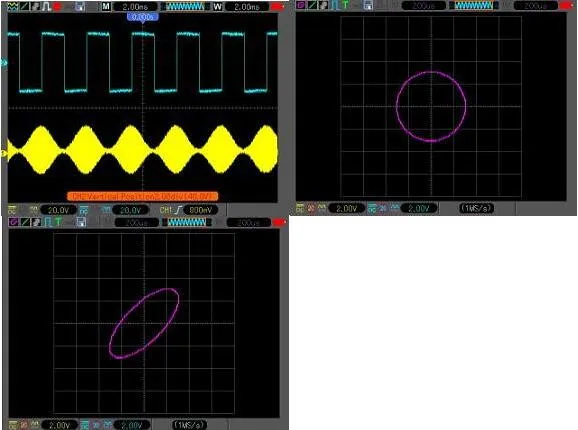This screenshot has width=578, height=430.
Task: Click the blue 0.000s trigger position marker
Action: click(143, 17)
